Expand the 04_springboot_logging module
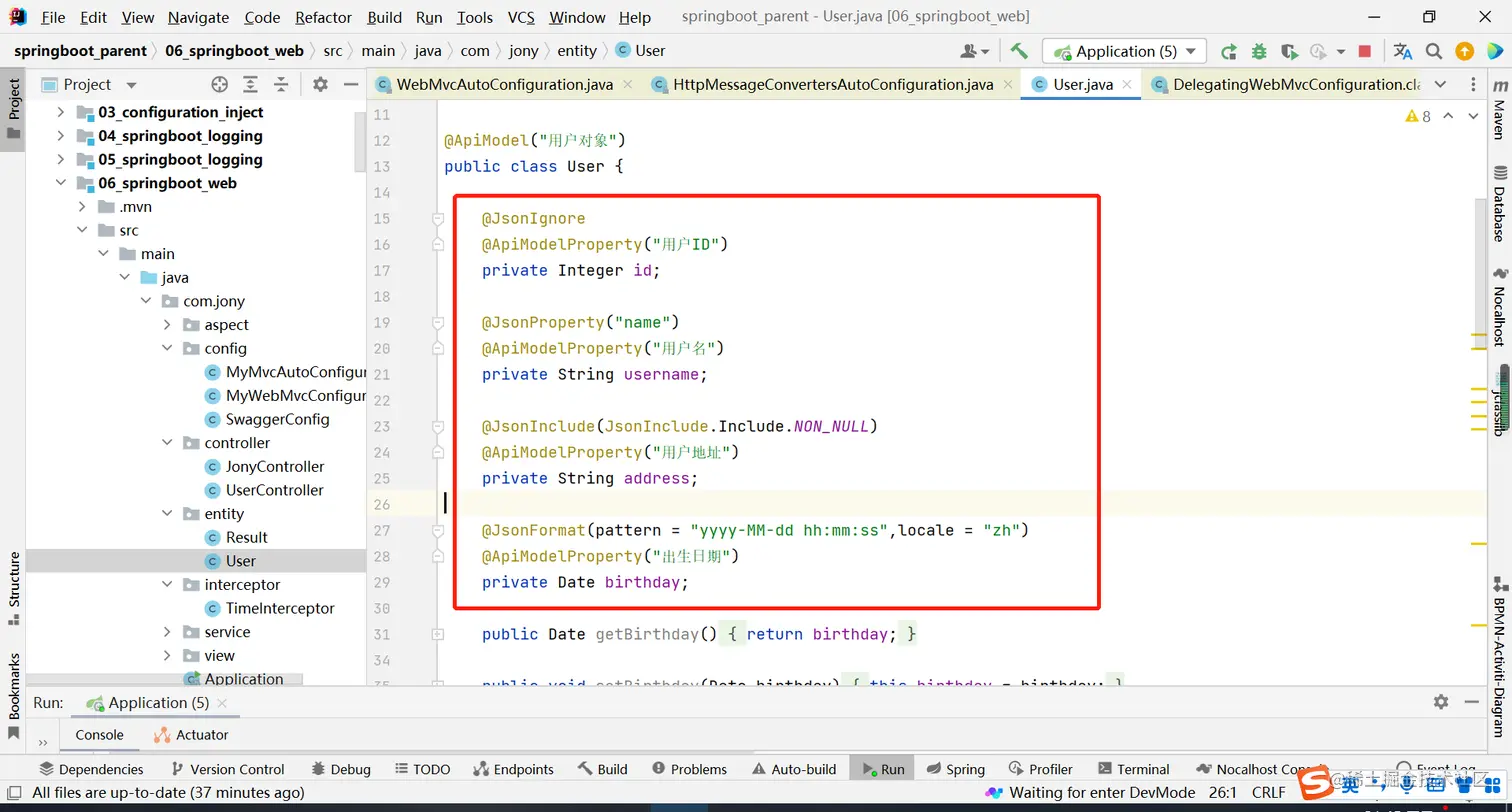This screenshot has width=1512, height=812. (x=61, y=136)
